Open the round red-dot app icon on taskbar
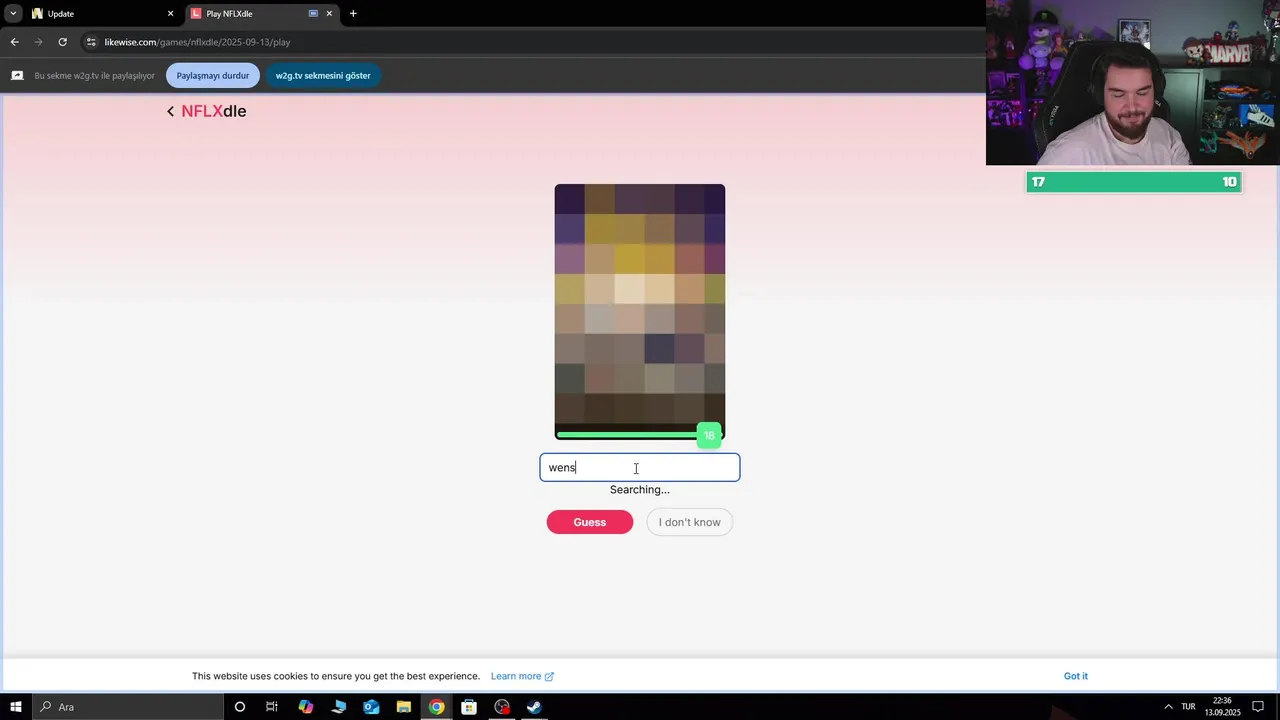 tap(502, 707)
